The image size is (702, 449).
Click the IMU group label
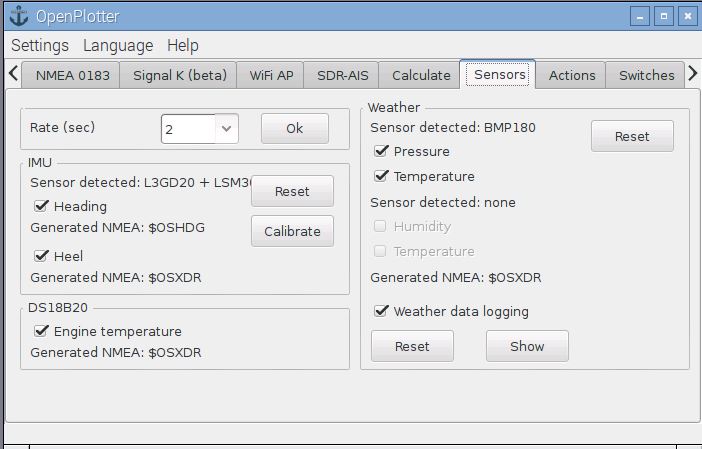[40, 162]
